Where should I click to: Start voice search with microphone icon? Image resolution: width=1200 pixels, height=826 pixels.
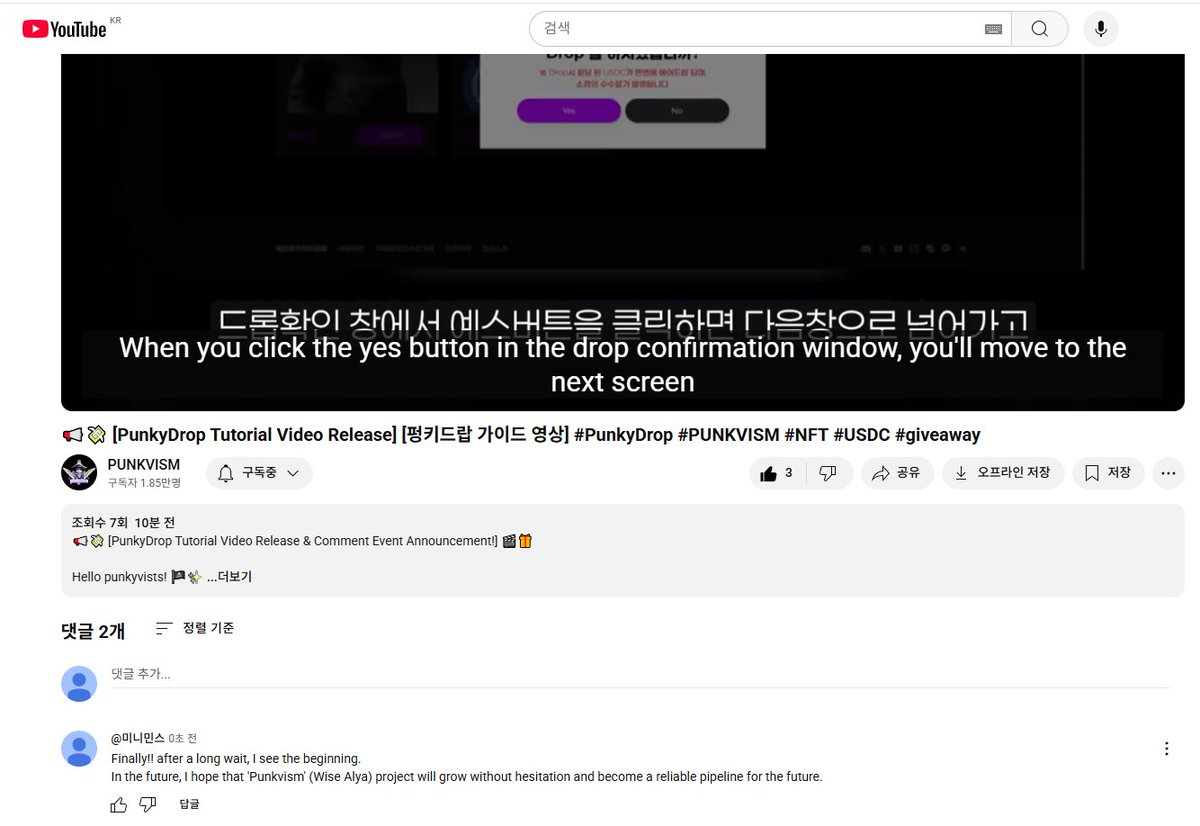(1100, 29)
